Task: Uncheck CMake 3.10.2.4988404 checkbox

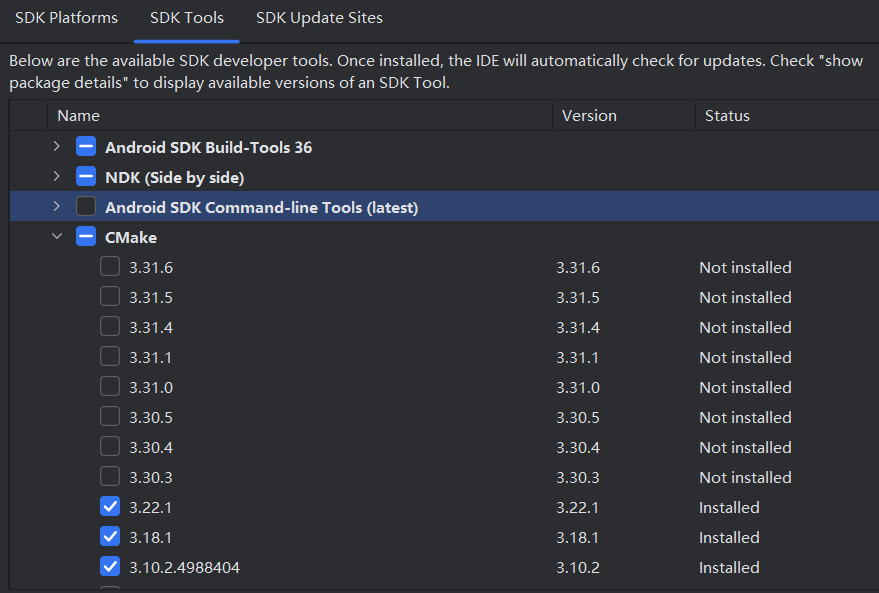Action: tap(110, 567)
